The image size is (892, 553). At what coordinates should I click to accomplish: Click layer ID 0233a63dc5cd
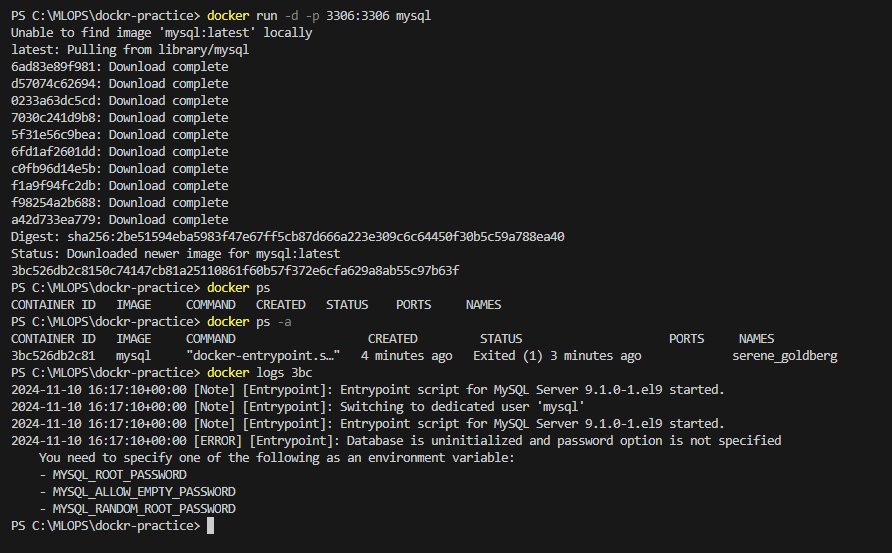(53, 101)
